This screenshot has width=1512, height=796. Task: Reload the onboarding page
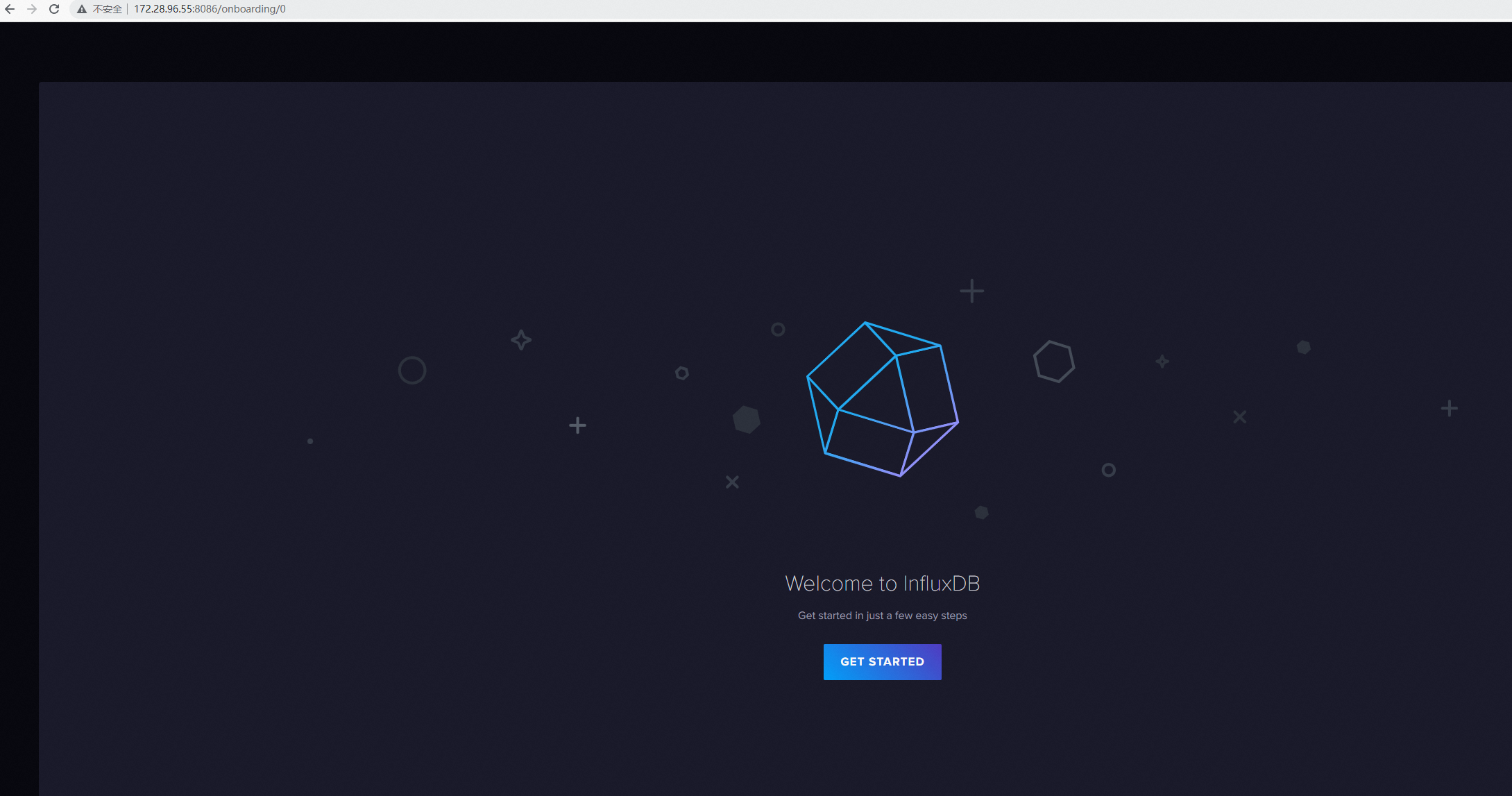[54, 9]
